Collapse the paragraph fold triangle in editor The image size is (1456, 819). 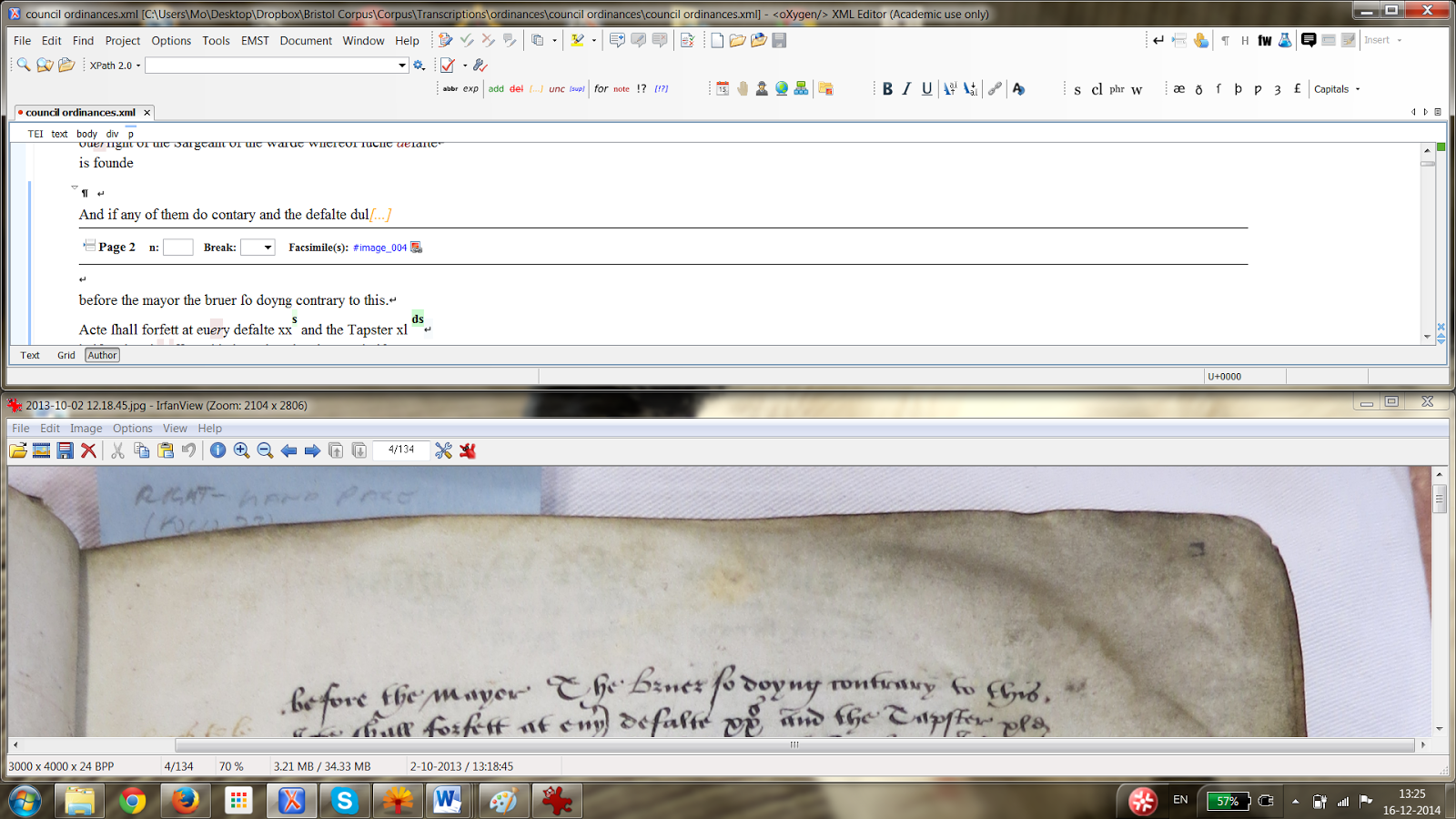tap(75, 187)
